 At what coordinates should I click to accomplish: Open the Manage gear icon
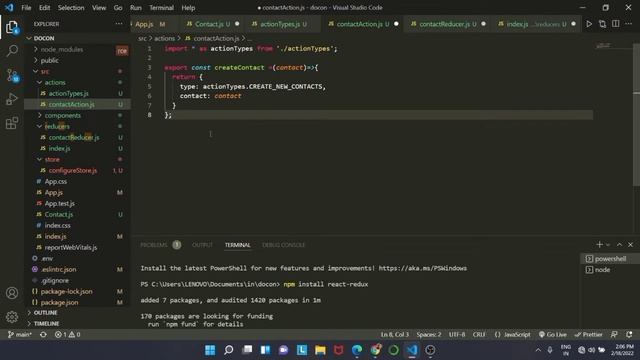(x=12, y=316)
